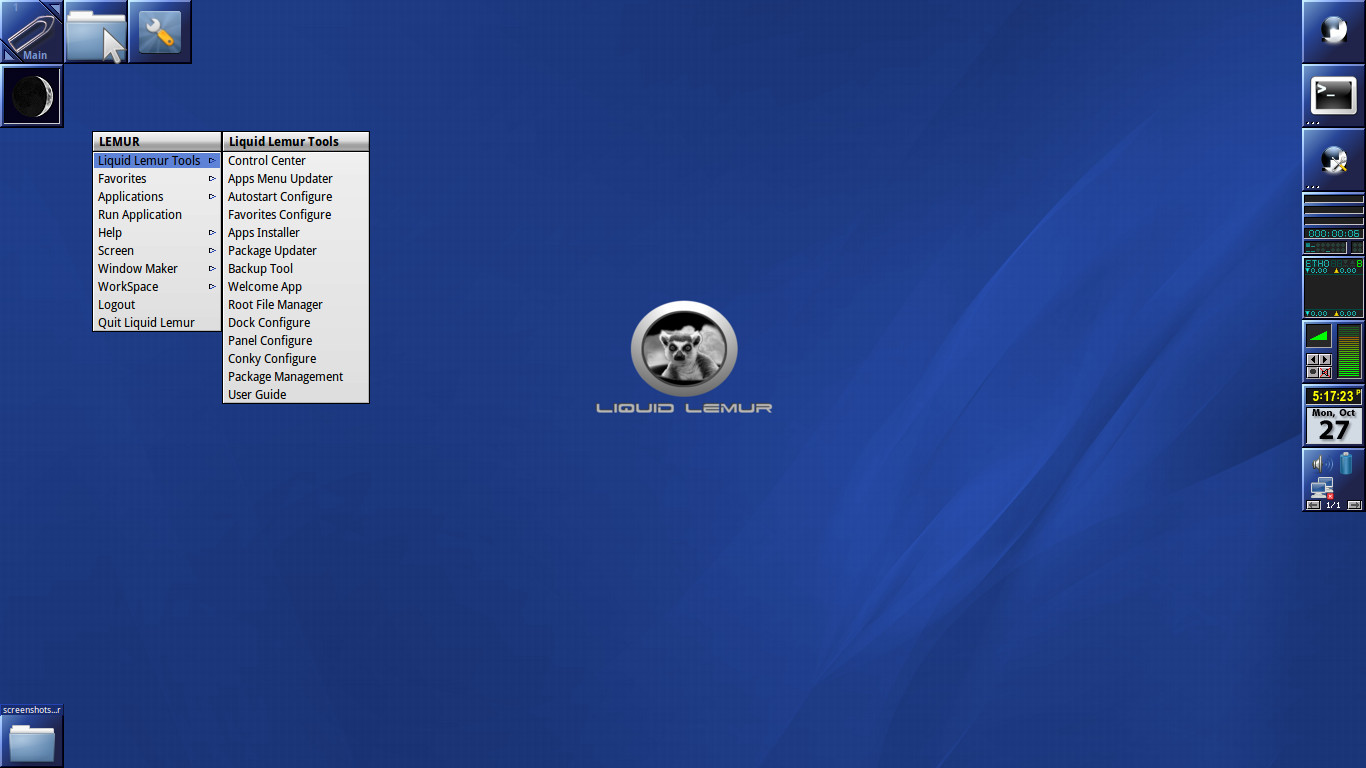
Task: Click the green volume triangle indicator
Action: 1318,336
